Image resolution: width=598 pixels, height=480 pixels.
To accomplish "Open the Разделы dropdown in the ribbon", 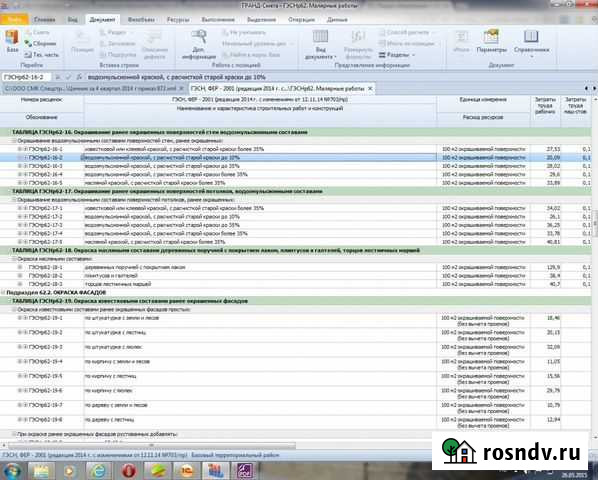I will point(397,55).
